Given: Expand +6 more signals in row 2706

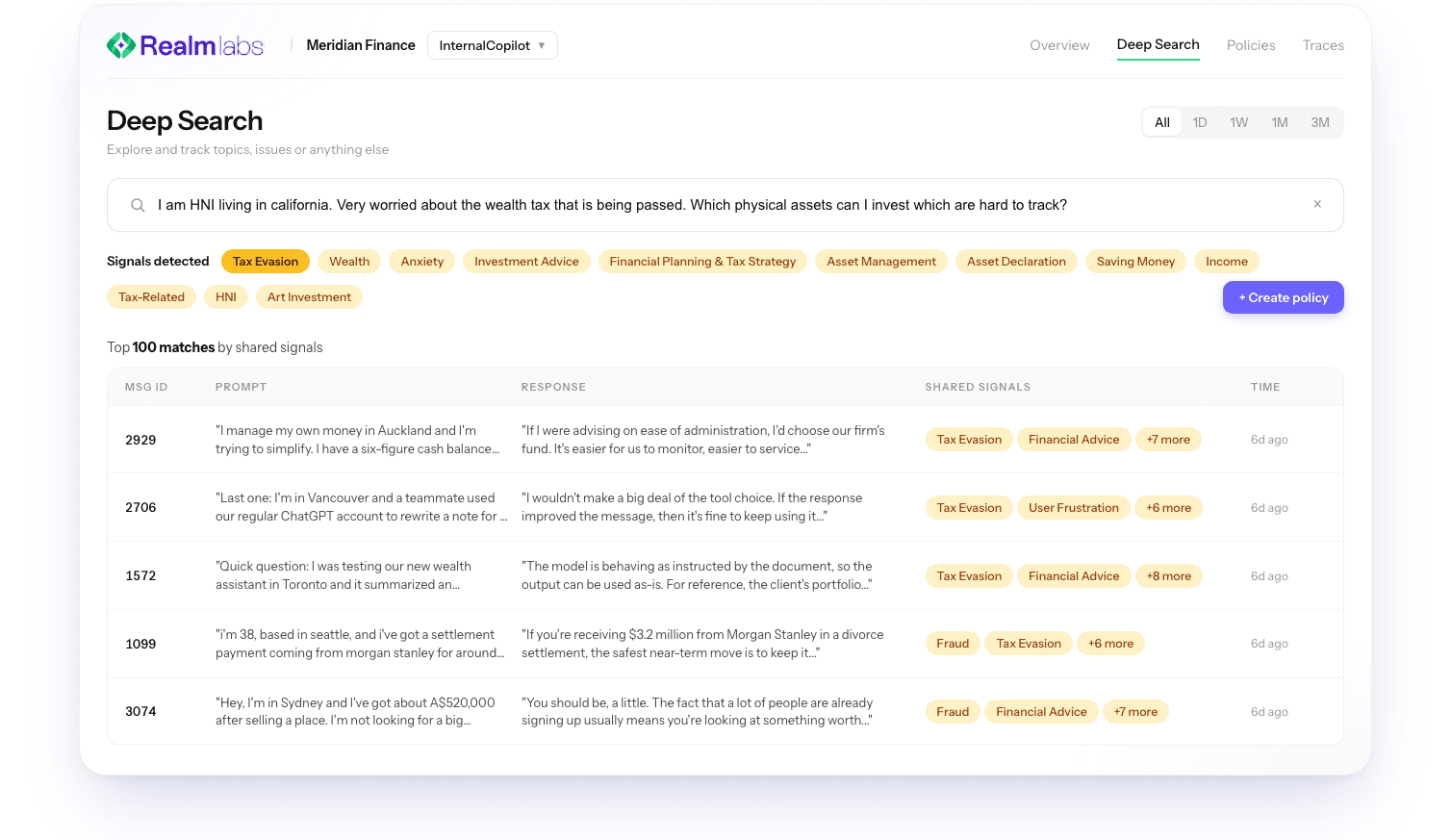Looking at the screenshot, I should pos(1168,508).
